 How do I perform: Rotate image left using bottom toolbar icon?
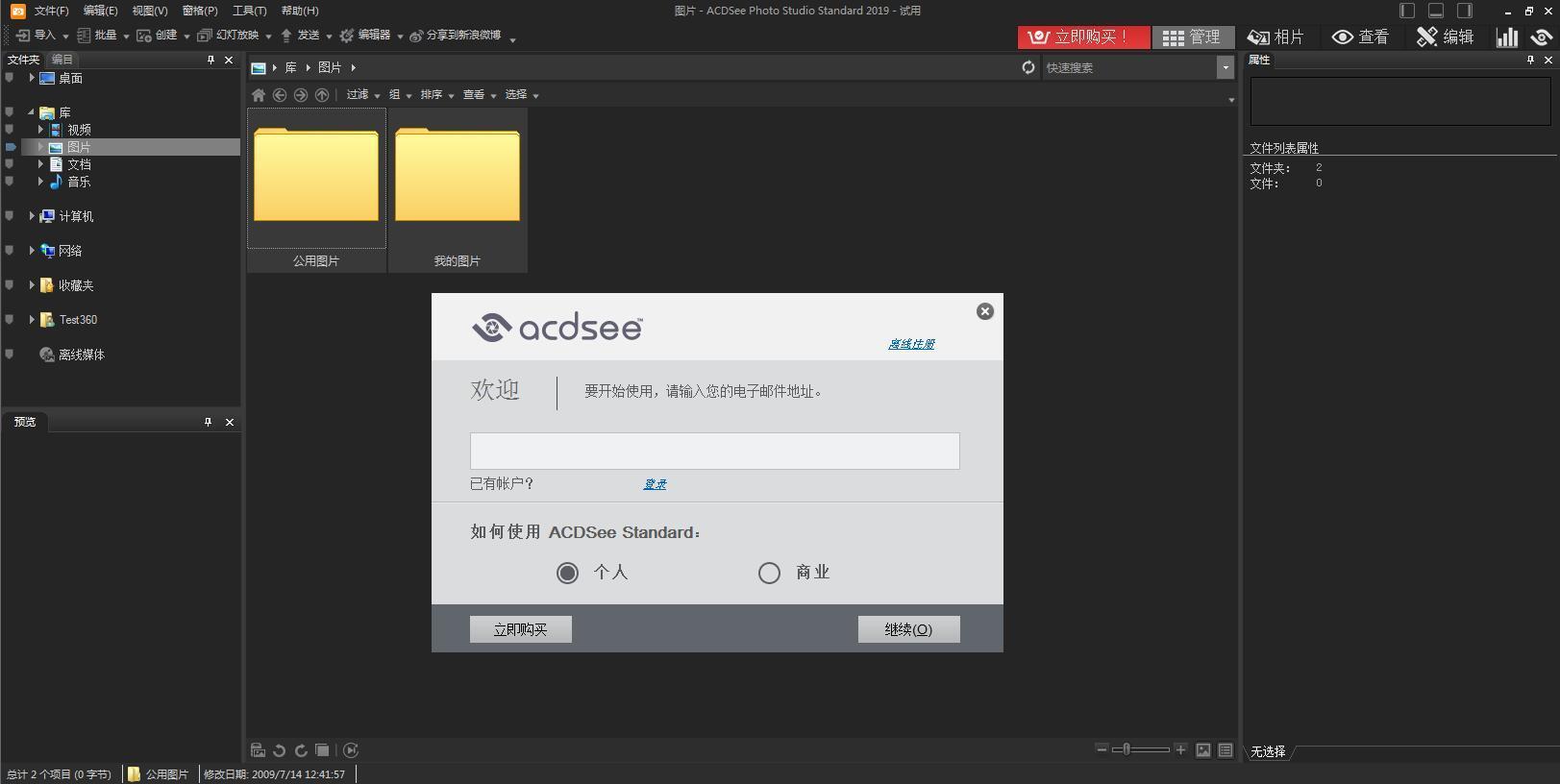[x=280, y=750]
